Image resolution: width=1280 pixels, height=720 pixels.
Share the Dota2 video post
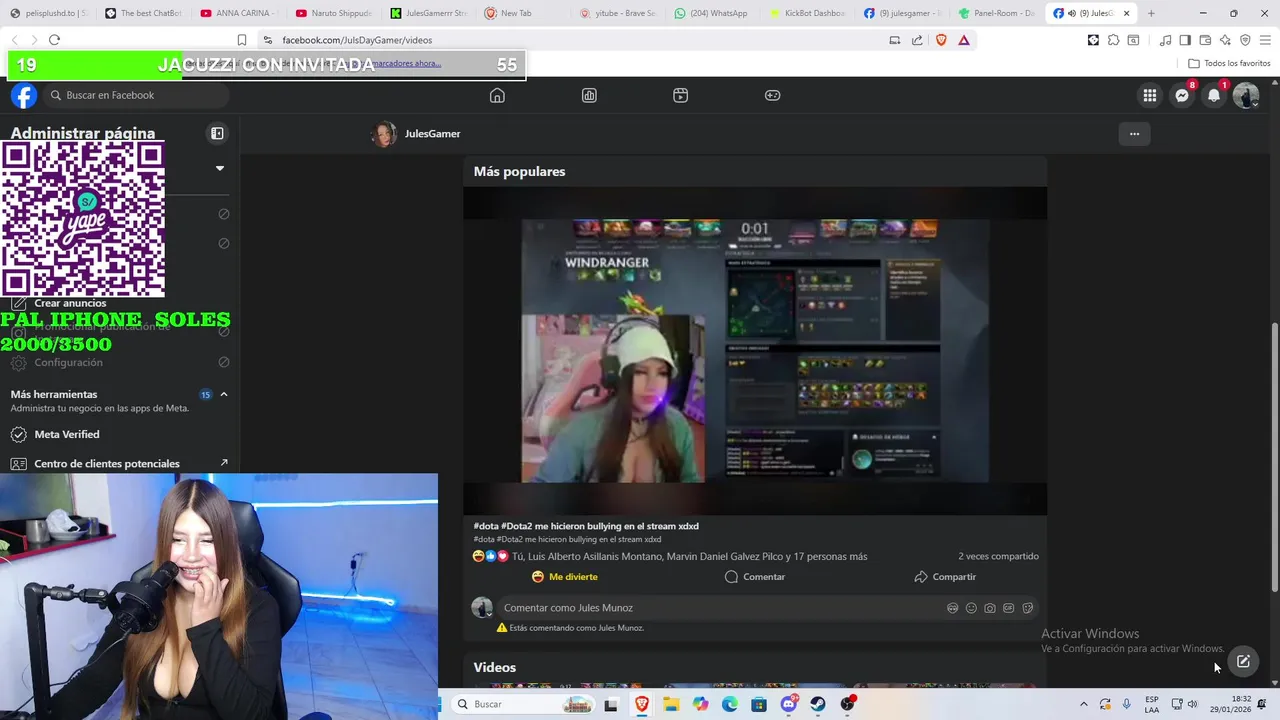(x=945, y=577)
